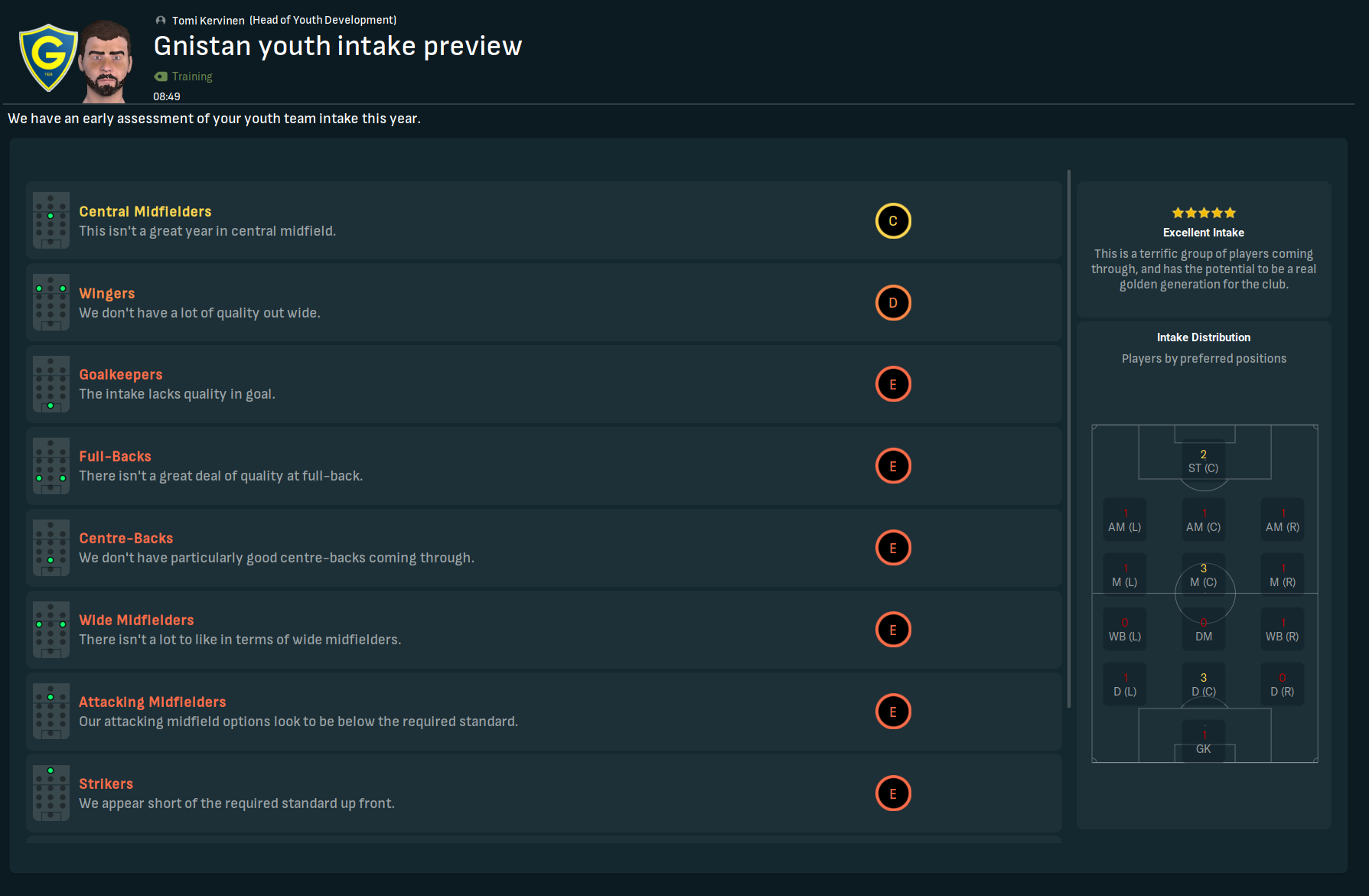Click the WB (L) position box
This screenshot has width=1369, height=896.
[x=1125, y=630]
